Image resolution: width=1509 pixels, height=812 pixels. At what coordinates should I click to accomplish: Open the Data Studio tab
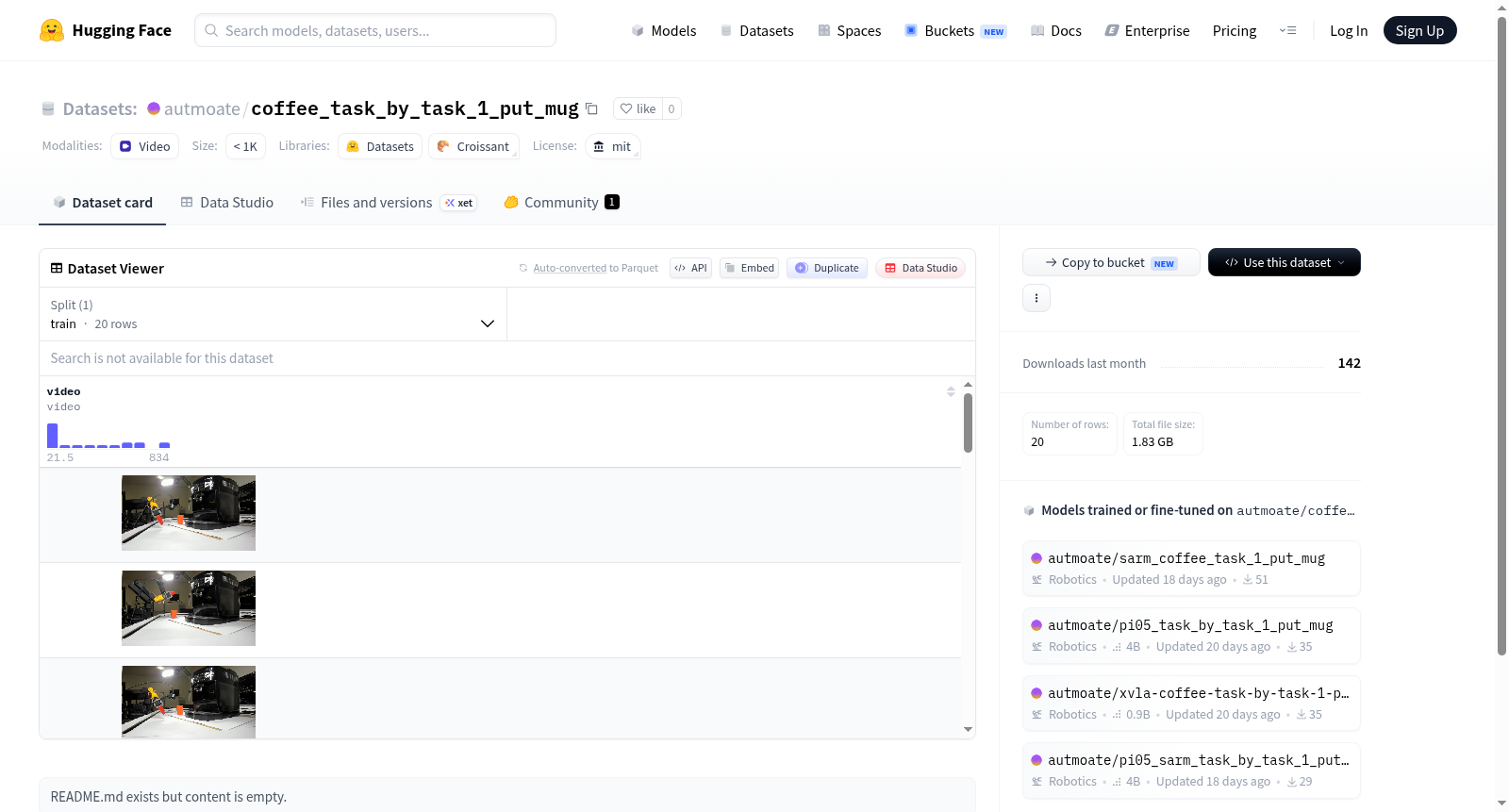pyautogui.click(x=227, y=203)
